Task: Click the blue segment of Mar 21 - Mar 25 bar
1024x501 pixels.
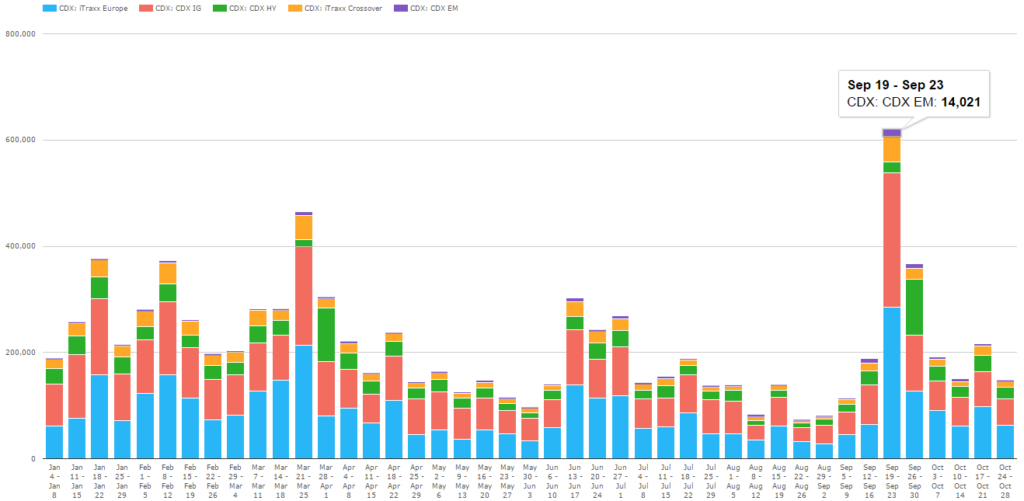Action: point(304,402)
